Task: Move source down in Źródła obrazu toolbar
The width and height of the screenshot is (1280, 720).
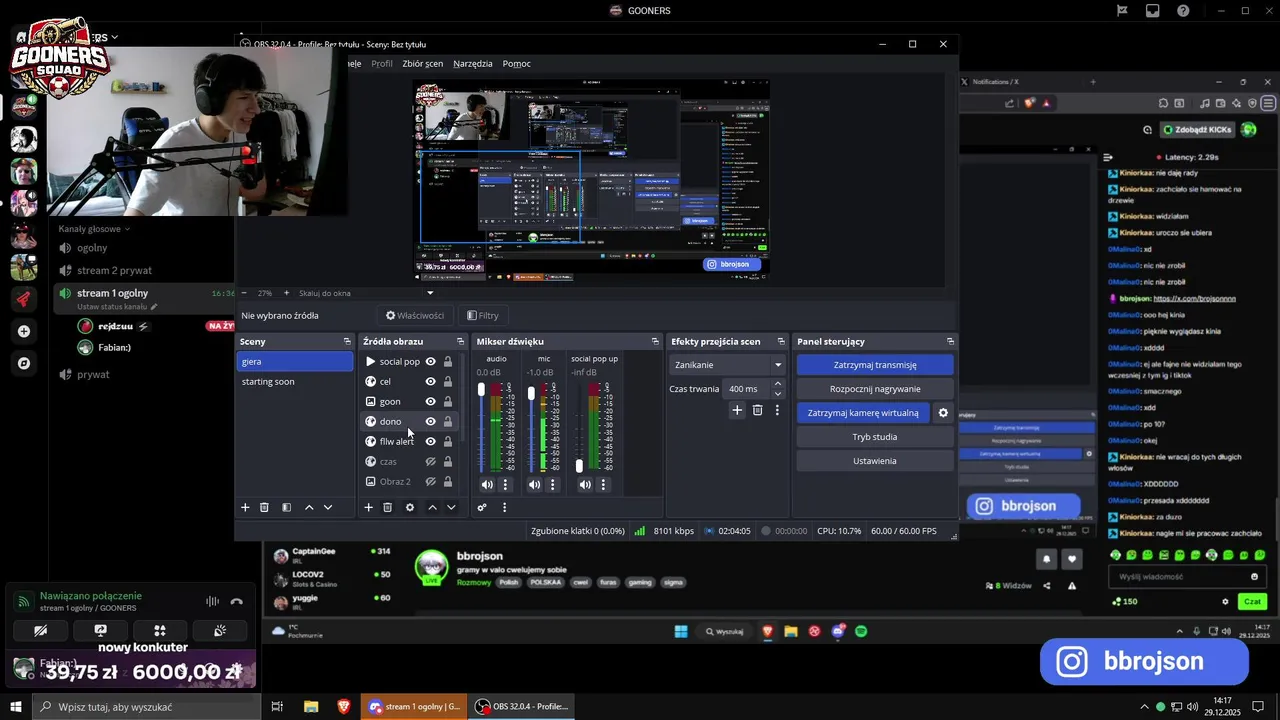Action: 451,508
